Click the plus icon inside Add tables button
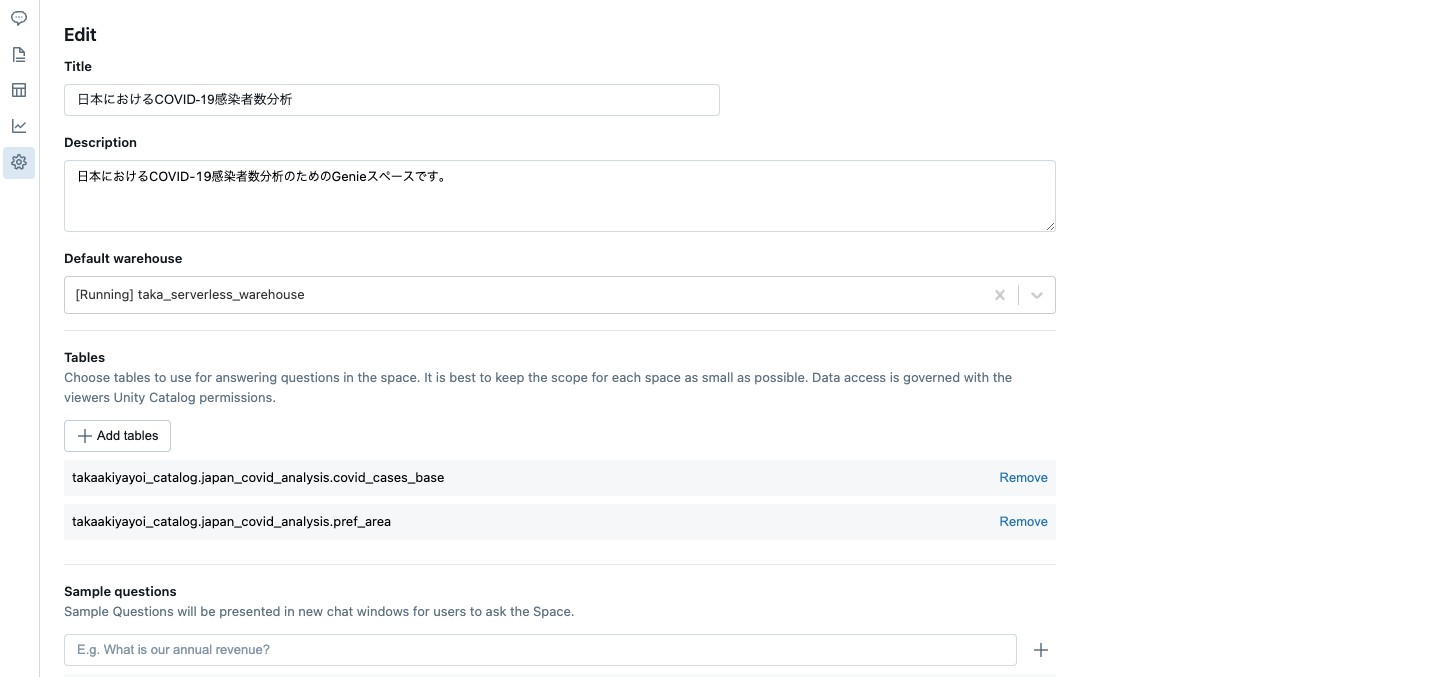This screenshot has width=1452, height=677. click(84, 435)
